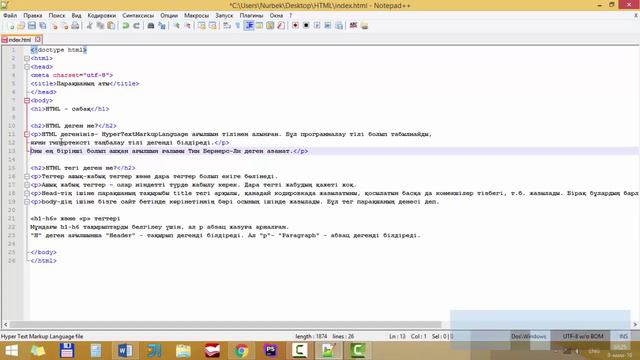Open Microsoft Word from the taskbar
Screen dimensions: 640x360
[x=125, y=351]
